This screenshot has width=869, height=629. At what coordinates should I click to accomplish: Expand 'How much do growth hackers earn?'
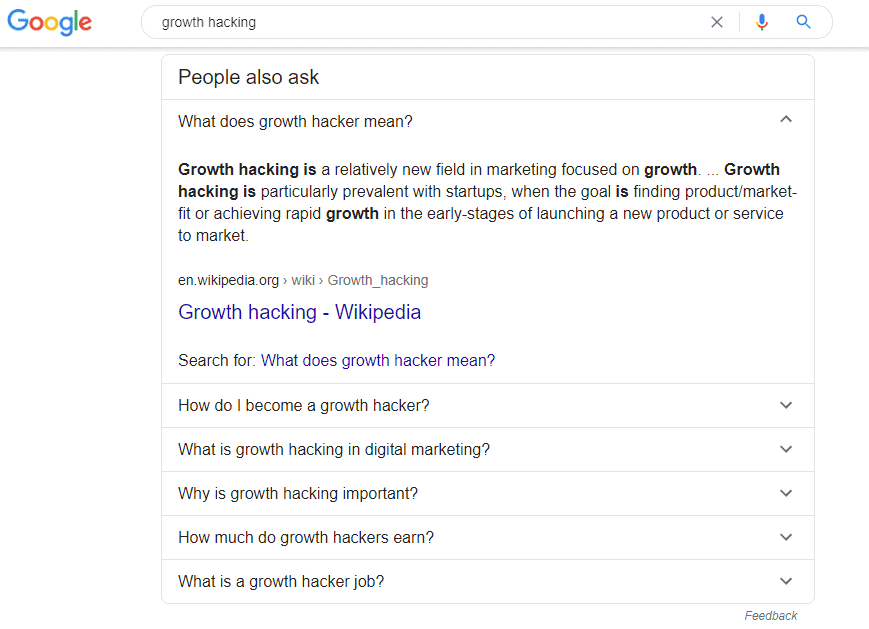[306, 537]
